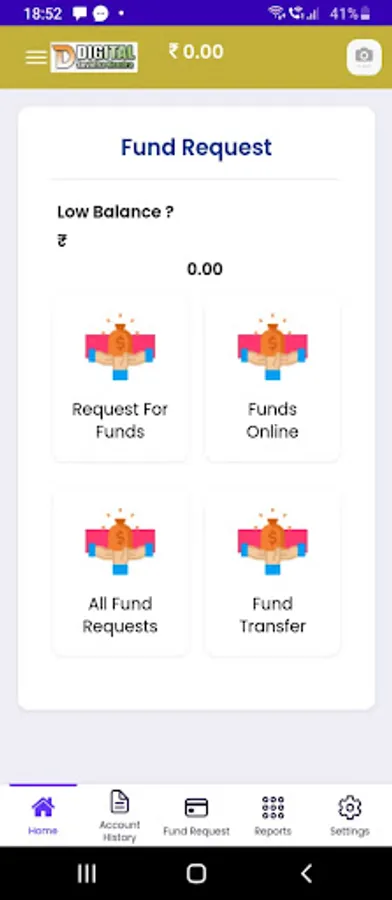Viewport: 392px width, 900px height.
Task: Tap the Digital logo in header
Action: (94, 57)
